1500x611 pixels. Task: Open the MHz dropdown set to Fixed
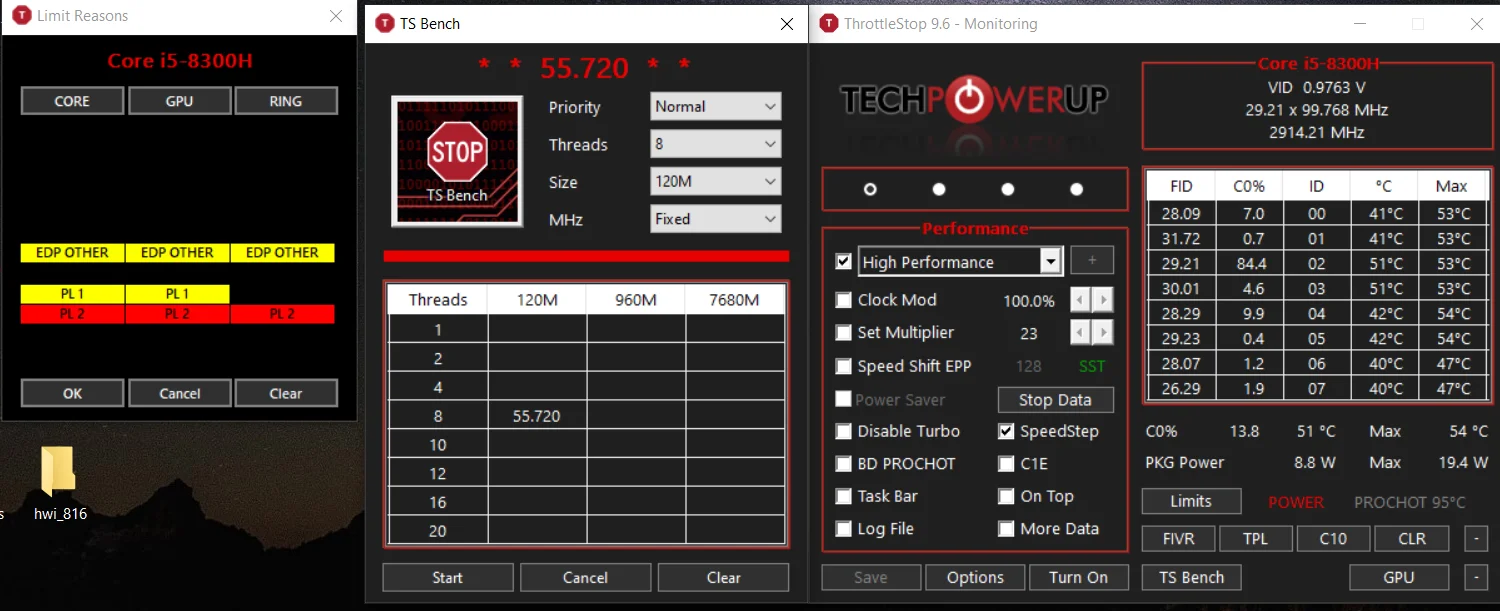(x=715, y=219)
